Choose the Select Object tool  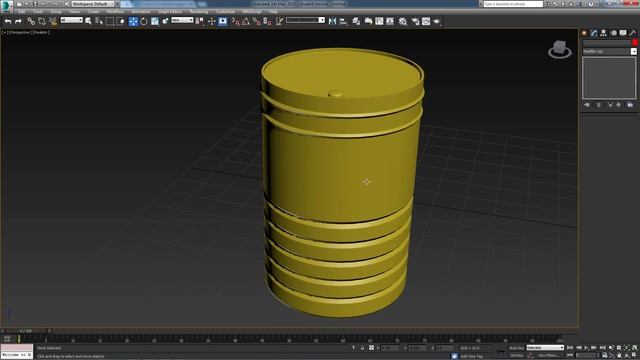(88, 21)
